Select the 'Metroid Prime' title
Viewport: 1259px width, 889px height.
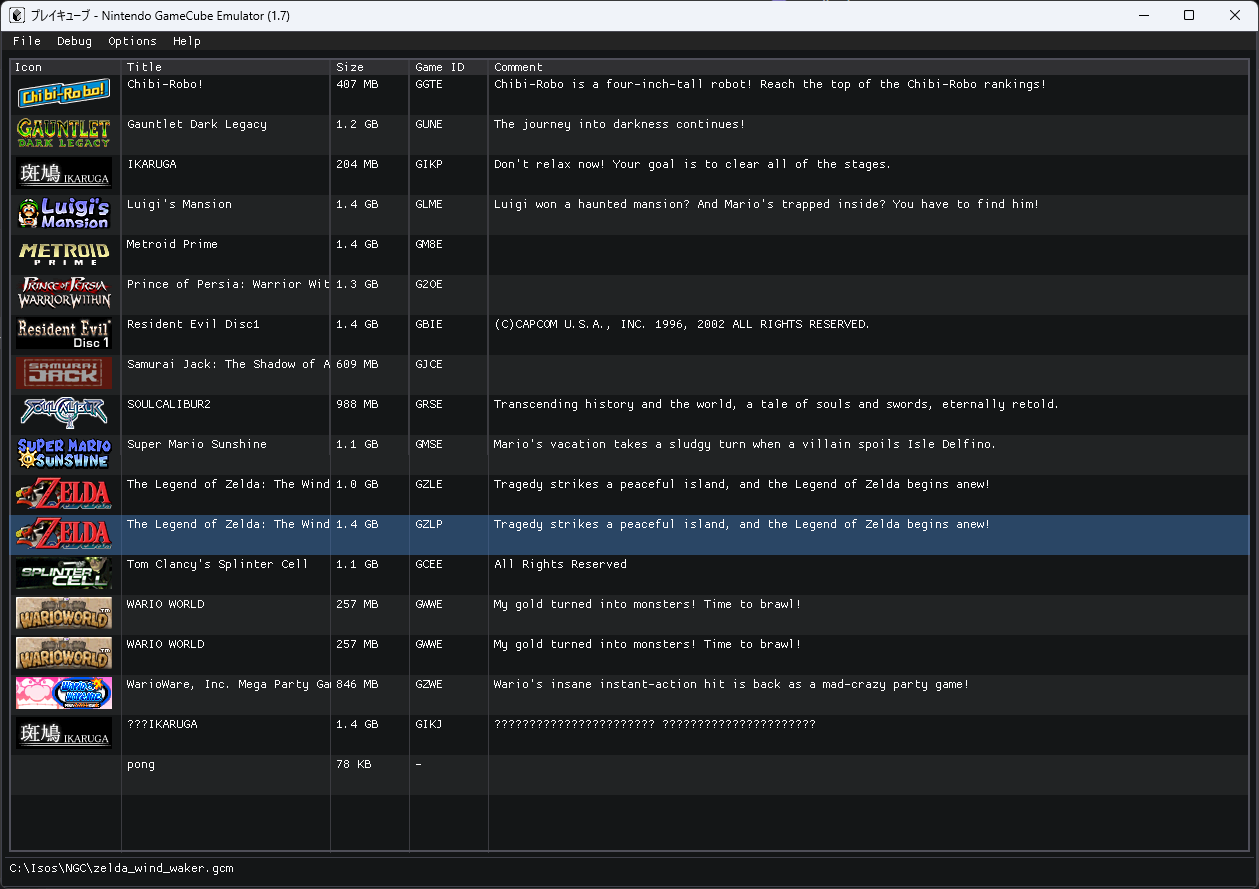(x=172, y=244)
